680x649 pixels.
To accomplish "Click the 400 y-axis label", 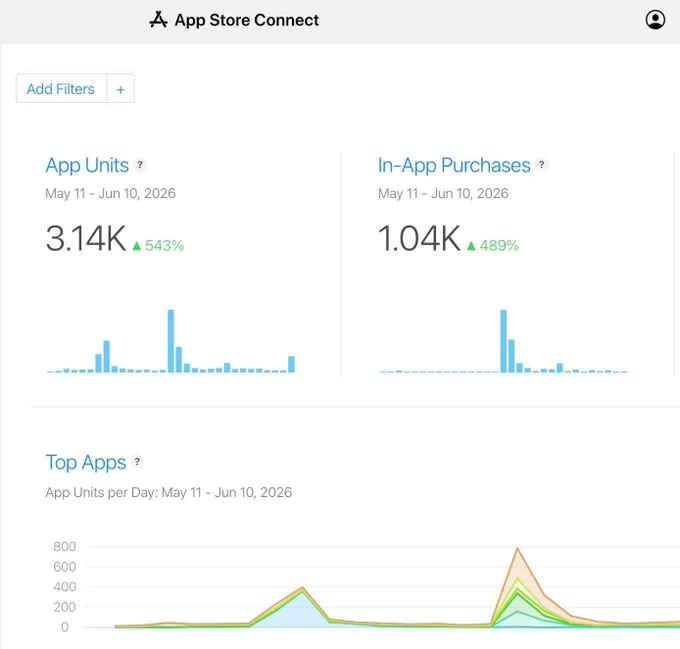I will coord(65,587).
